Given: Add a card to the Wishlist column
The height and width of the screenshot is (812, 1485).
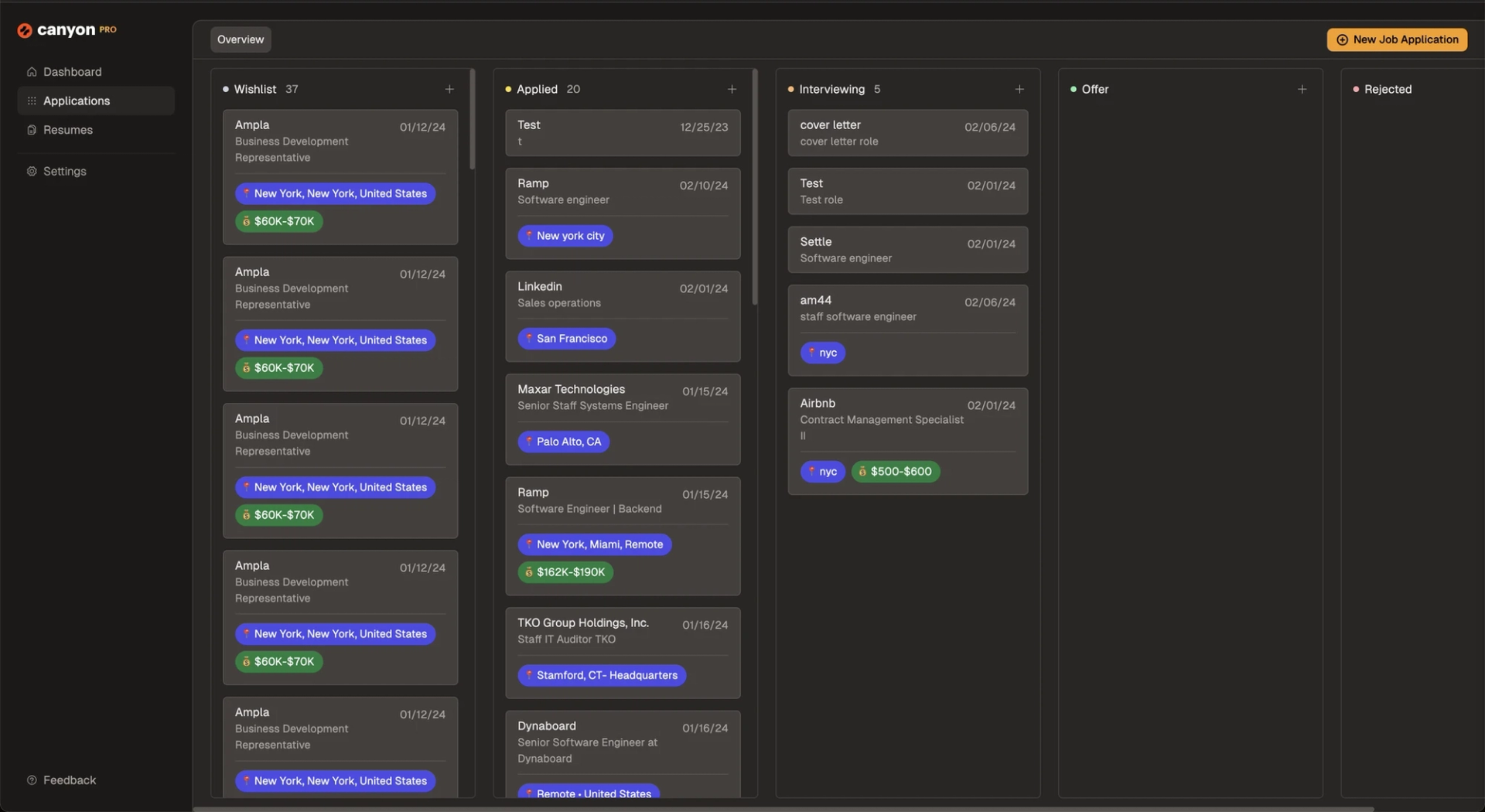Looking at the screenshot, I should click(x=449, y=90).
